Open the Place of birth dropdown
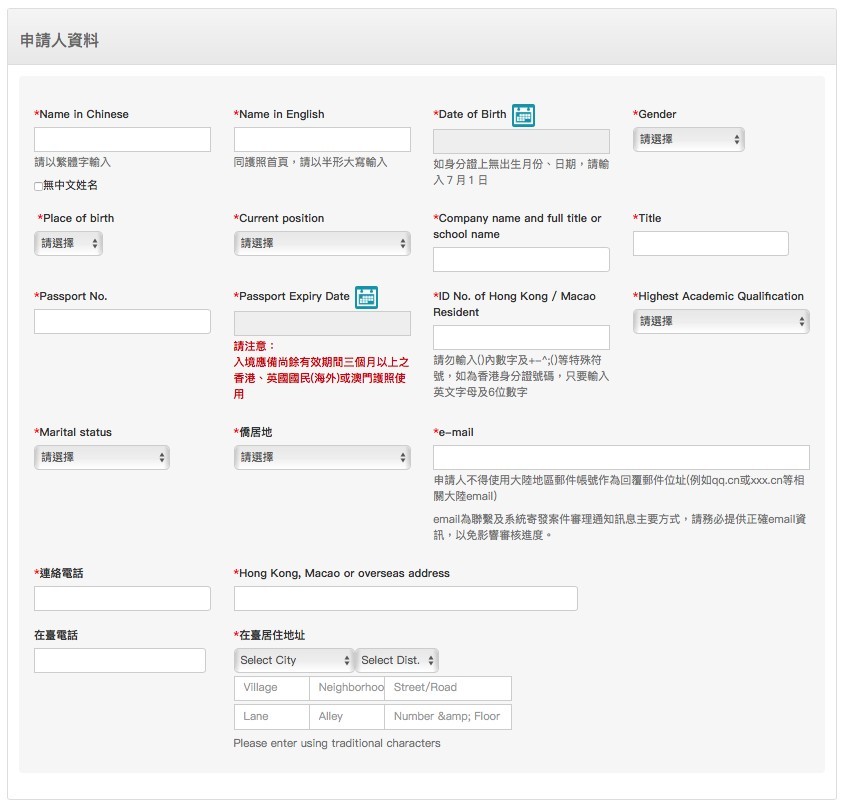Image resolution: width=847 pixels, height=808 pixels. tap(68, 243)
